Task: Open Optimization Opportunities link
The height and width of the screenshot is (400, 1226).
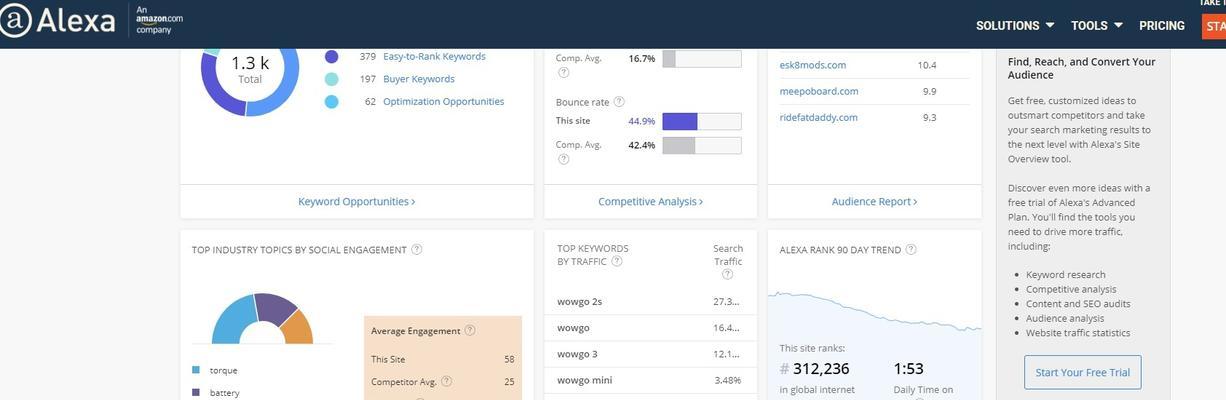Action: pyautogui.click(x=443, y=101)
